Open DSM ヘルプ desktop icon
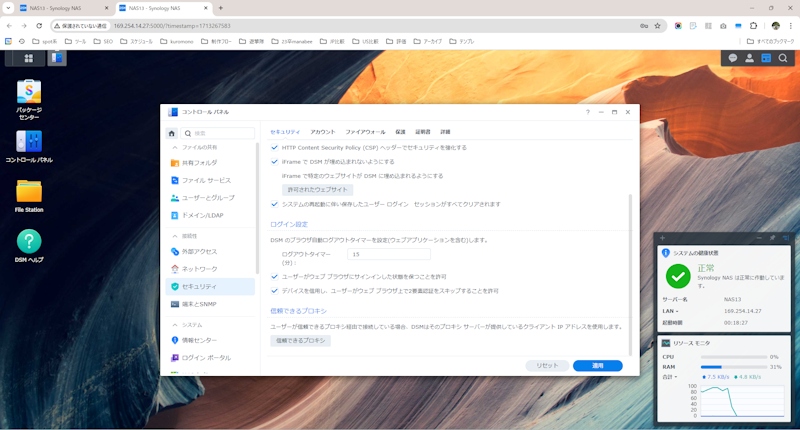Screen dimensions: 800x430 [29, 246]
